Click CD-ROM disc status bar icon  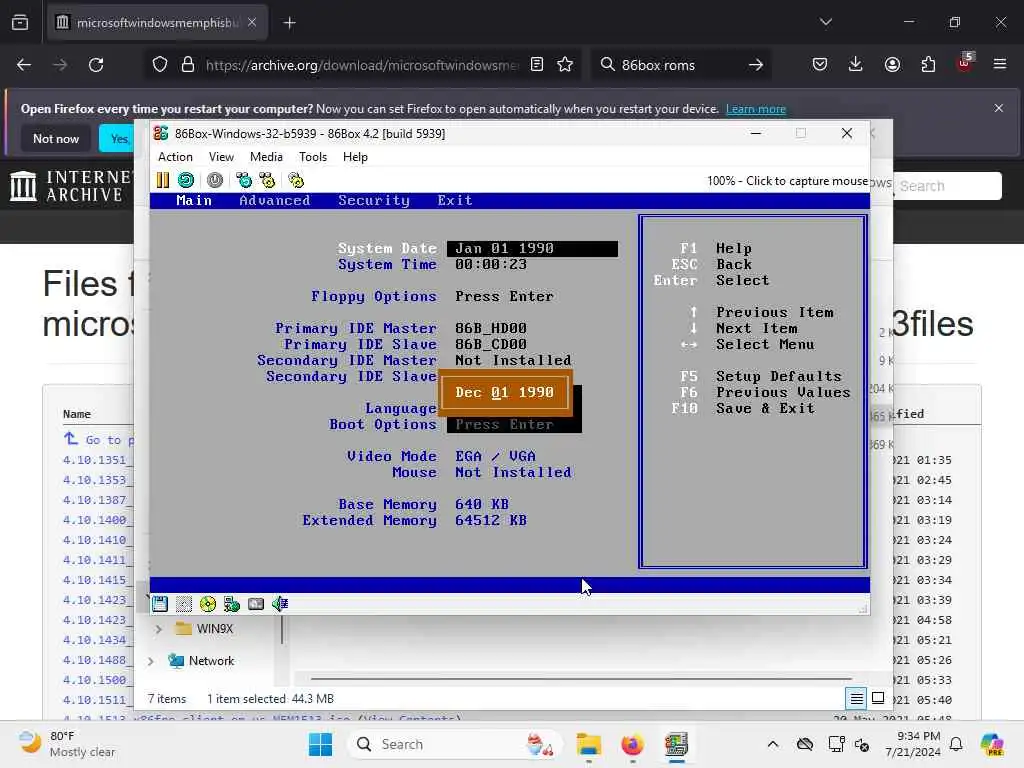tap(208, 604)
